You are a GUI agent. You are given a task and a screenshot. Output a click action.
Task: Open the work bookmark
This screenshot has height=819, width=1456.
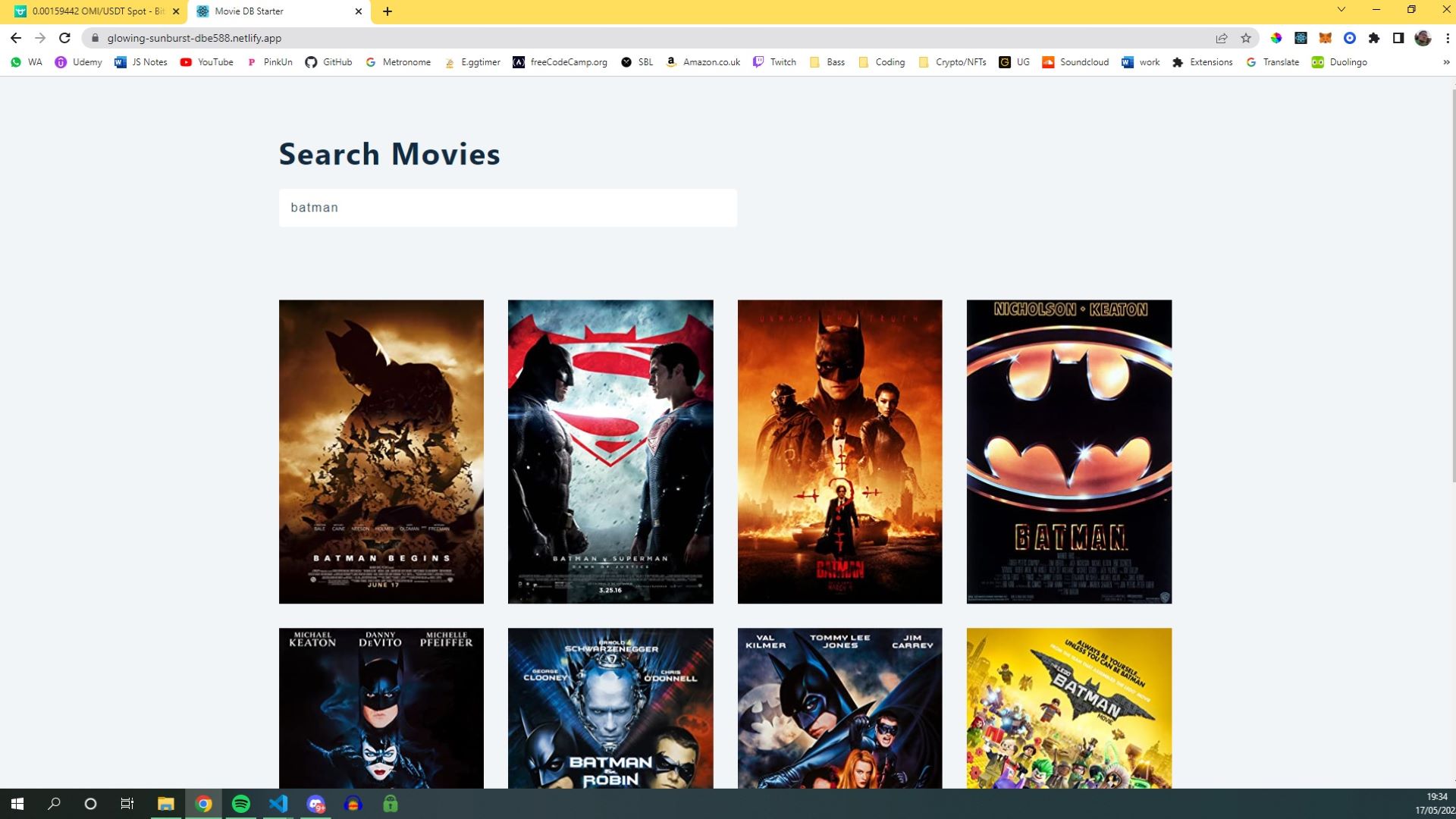pyautogui.click(x=1141, y=62)
